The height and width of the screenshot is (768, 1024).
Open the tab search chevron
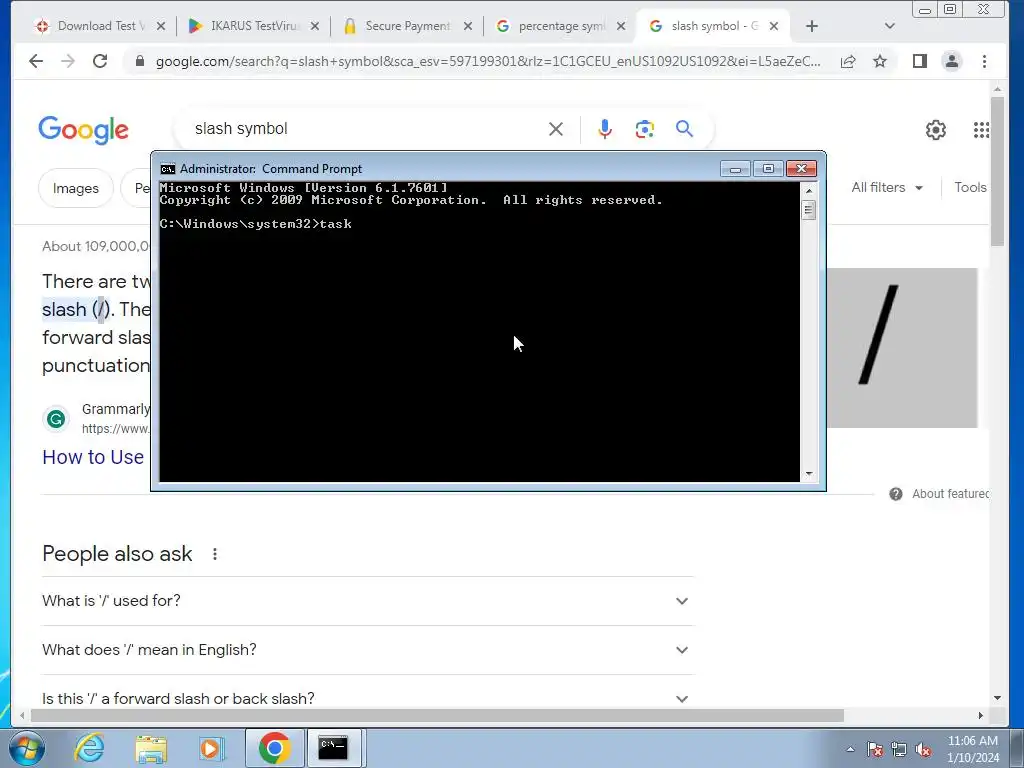click(889, 26)
